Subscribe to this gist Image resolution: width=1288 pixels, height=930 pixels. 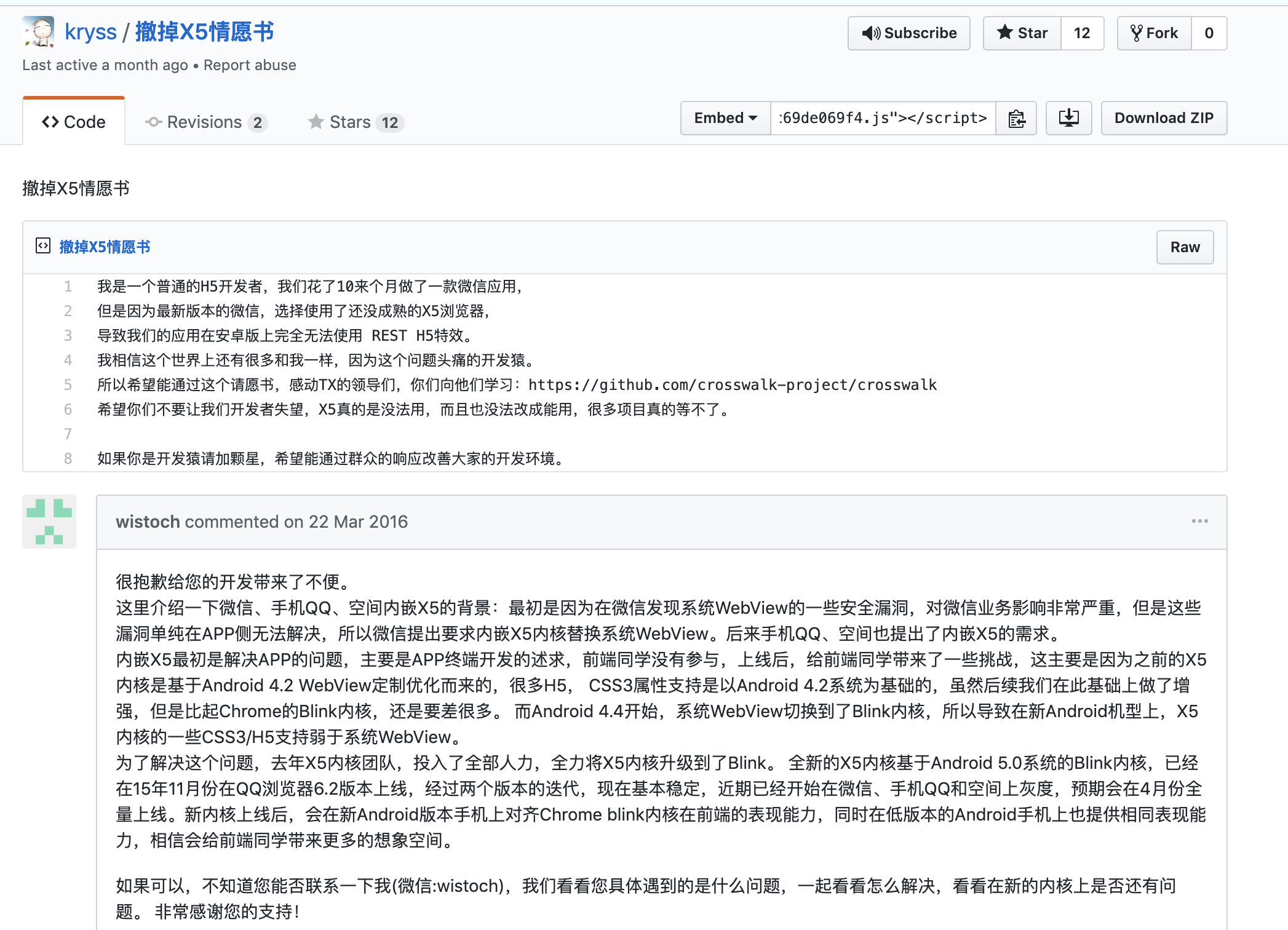(x=908, y=33)
